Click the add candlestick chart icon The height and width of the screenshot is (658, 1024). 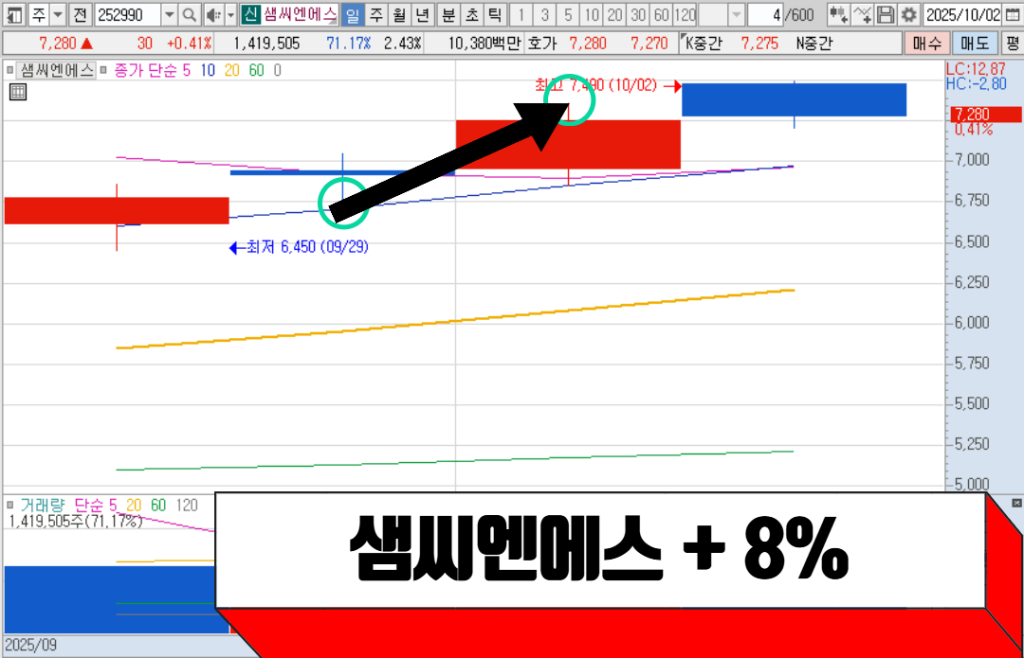coord(839,15)
